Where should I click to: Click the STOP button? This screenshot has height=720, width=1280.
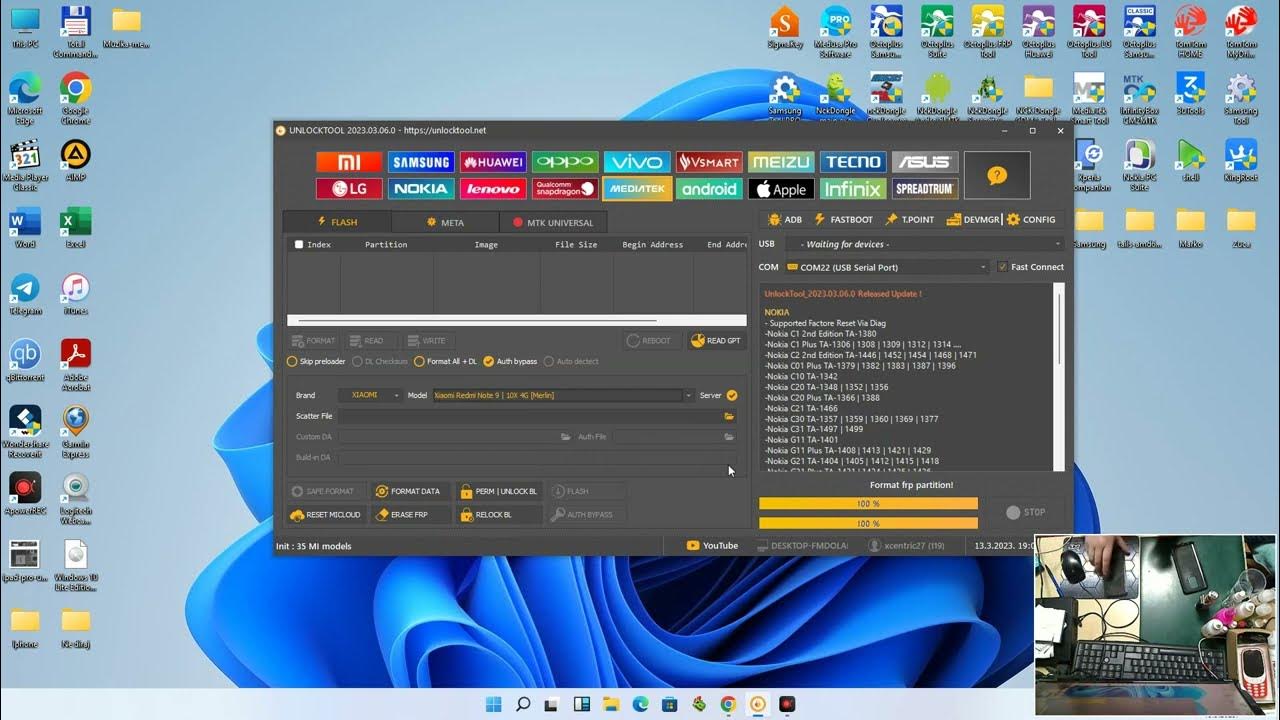1025,512
